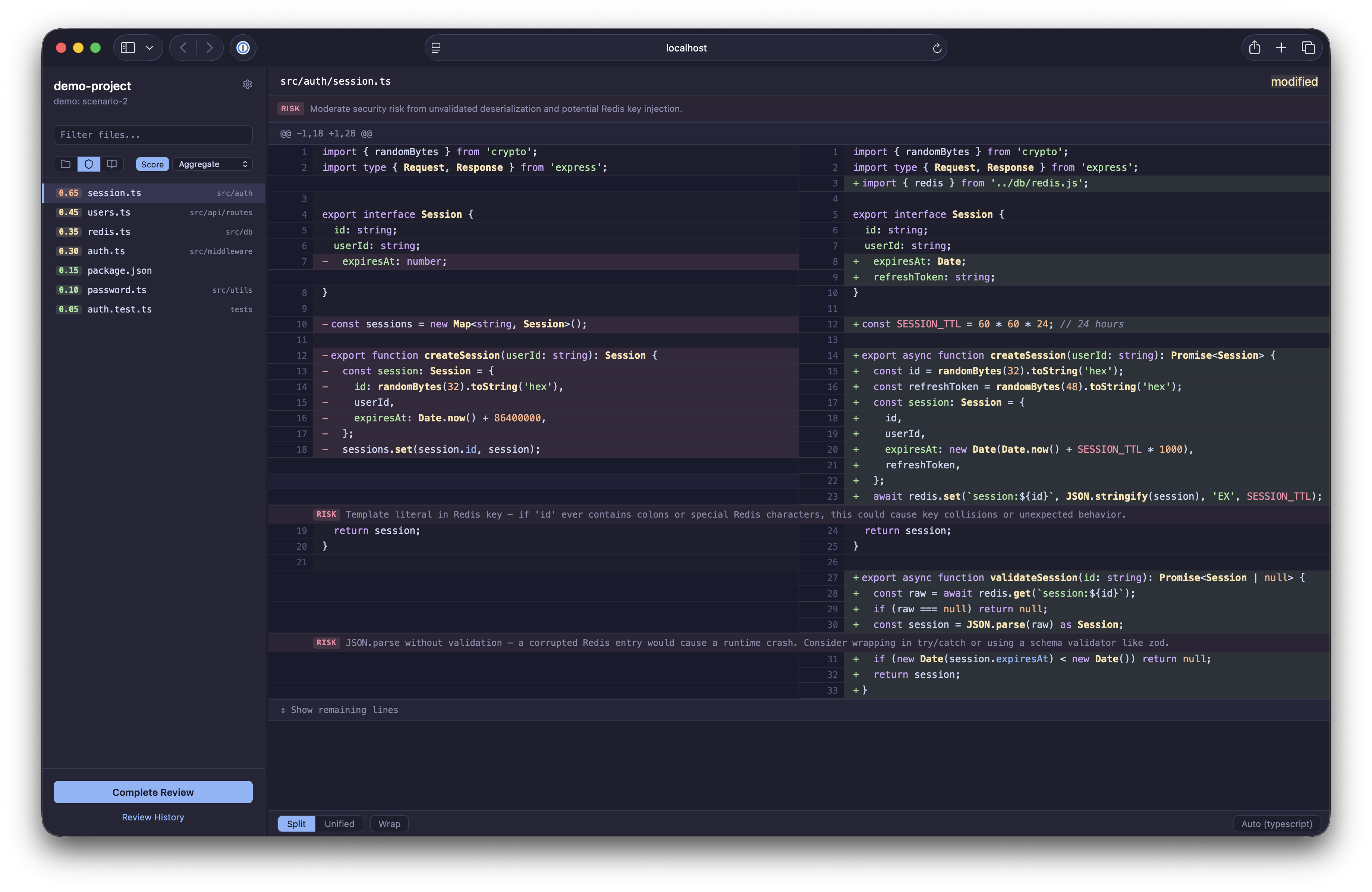The height and width of the screenshot is (892, 1372).
Task: Switch diff to Unified view
Action: [339, 824]
